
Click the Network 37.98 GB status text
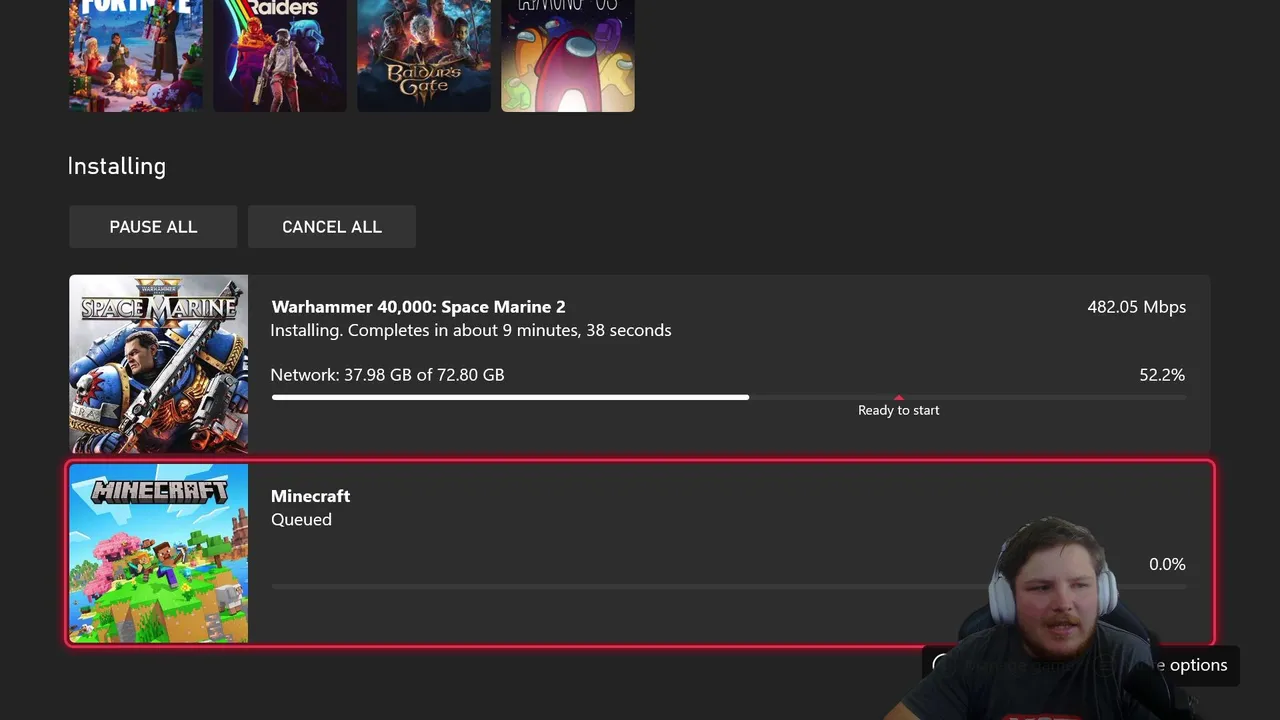point(387,375)
